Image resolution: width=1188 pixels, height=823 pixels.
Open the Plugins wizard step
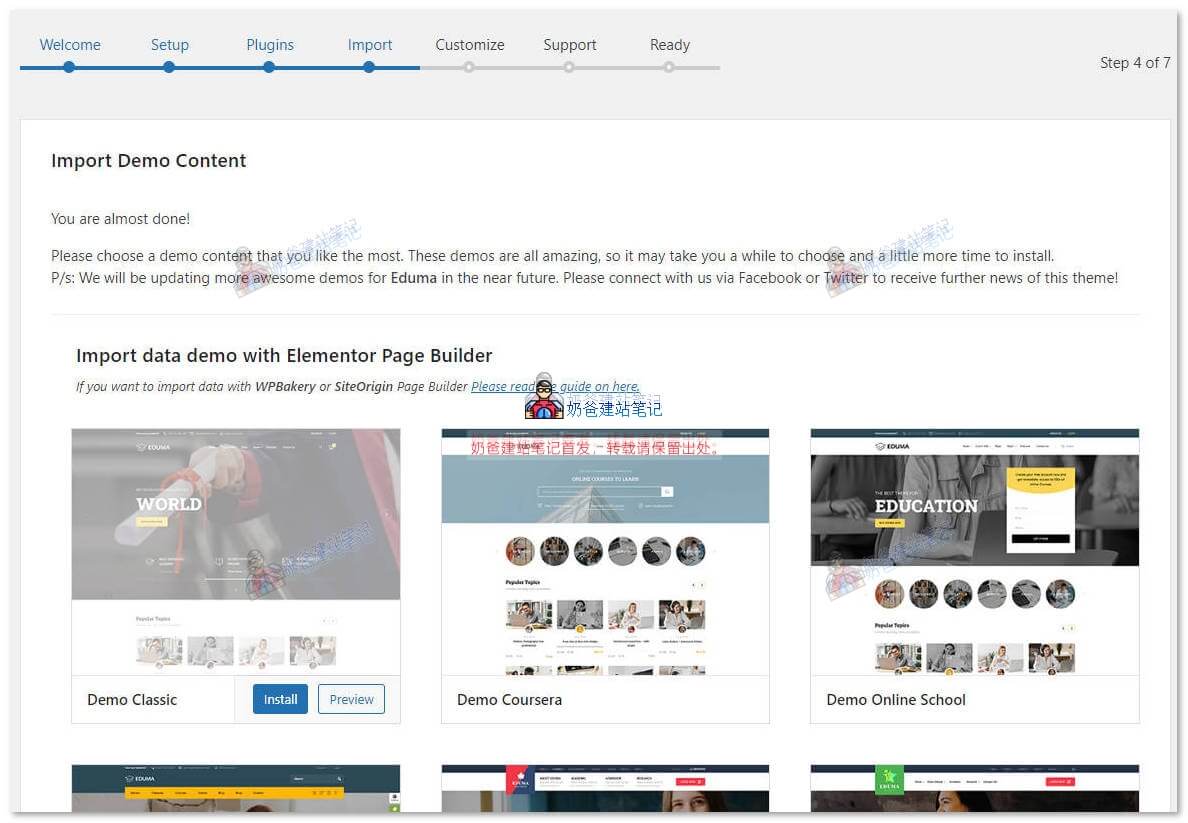[269, 45]
